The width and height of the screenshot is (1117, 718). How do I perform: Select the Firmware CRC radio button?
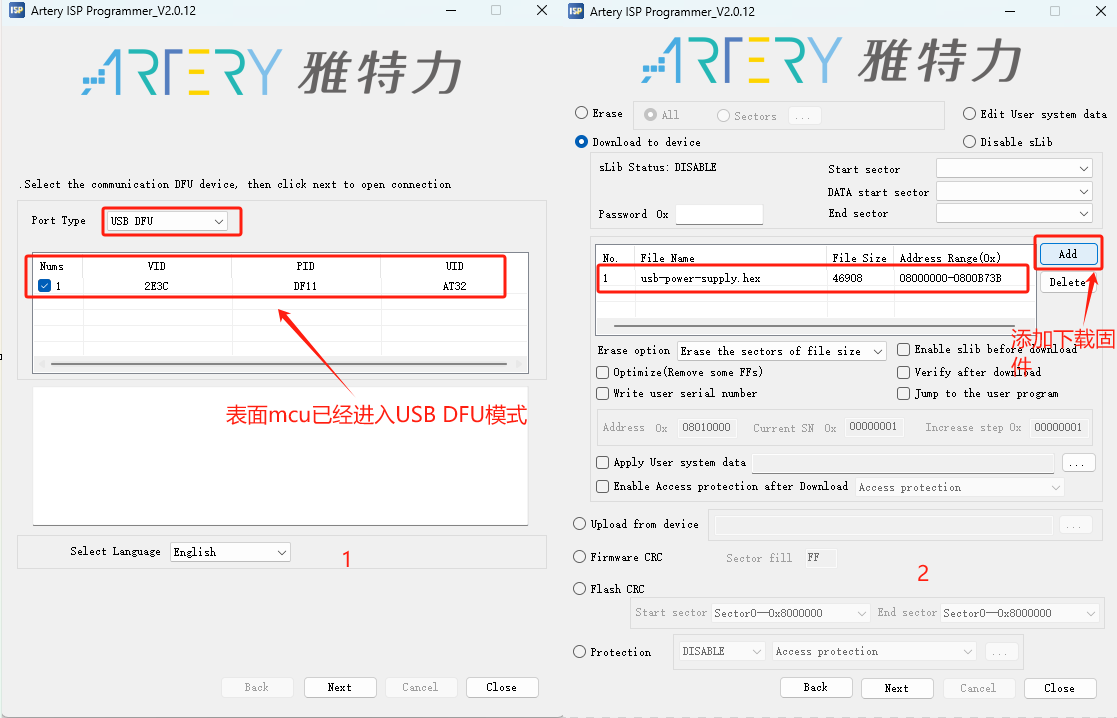[580, 557]
